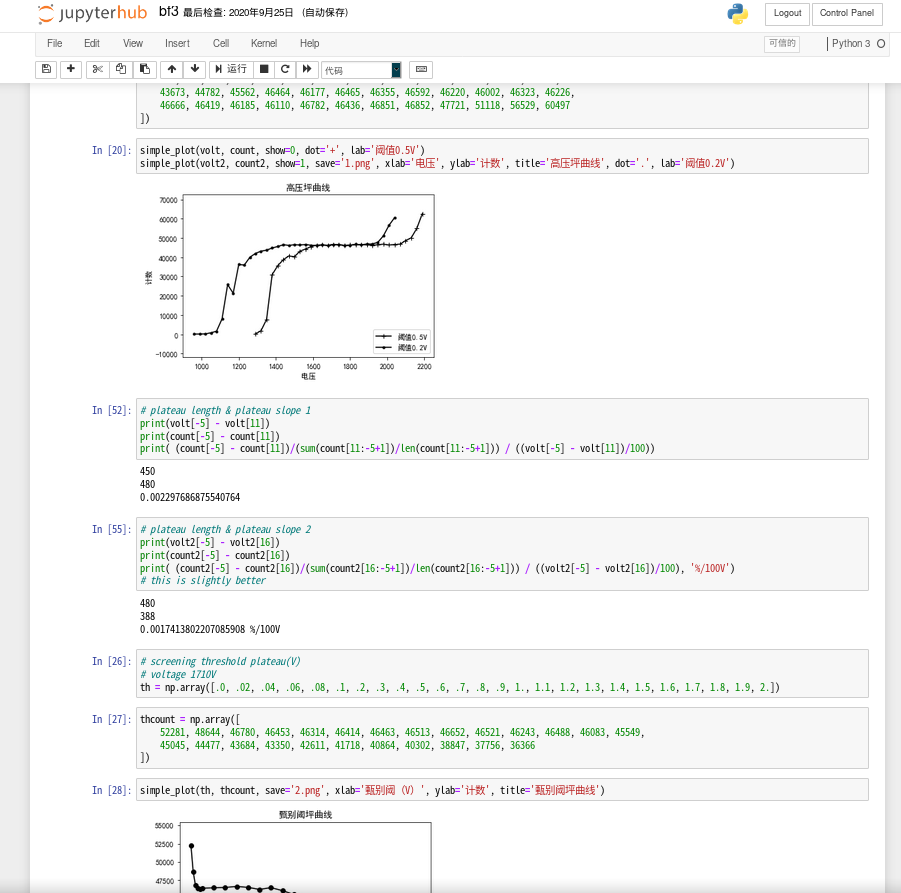This screenshot has height=893, width=901.
Task: Open the File menu
Action: point(54,44)
